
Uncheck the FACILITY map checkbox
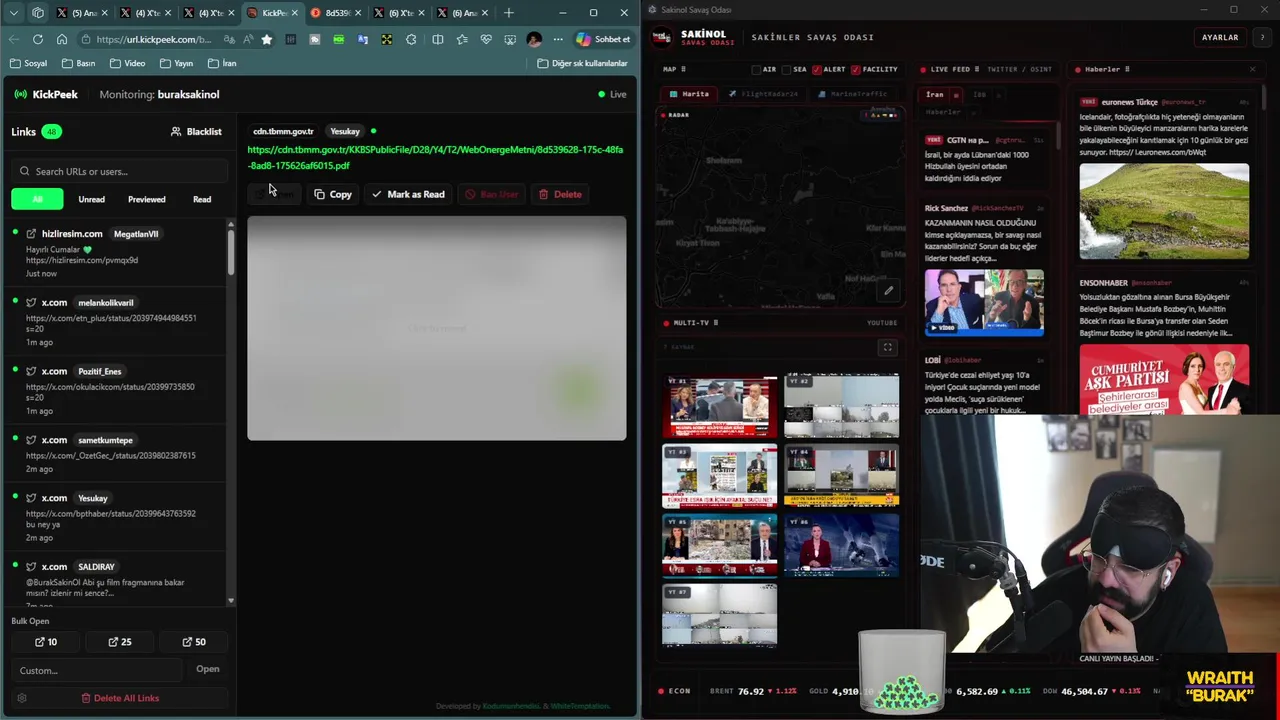pos(856,70)
